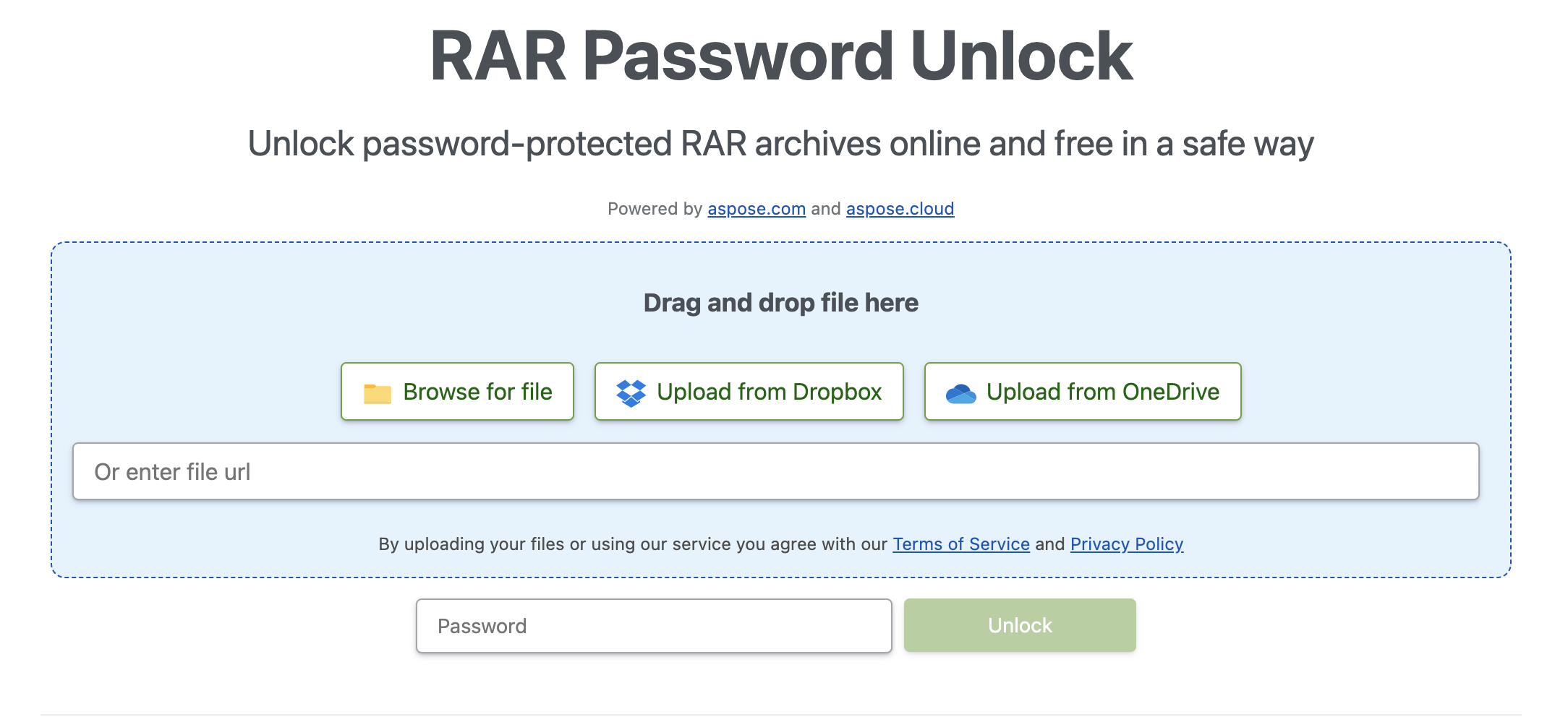The width and height of the screenshot is (1568, 717).
Task: Click the subtitle about unlocking RAR archives
Action: click(x=780, y=144)
